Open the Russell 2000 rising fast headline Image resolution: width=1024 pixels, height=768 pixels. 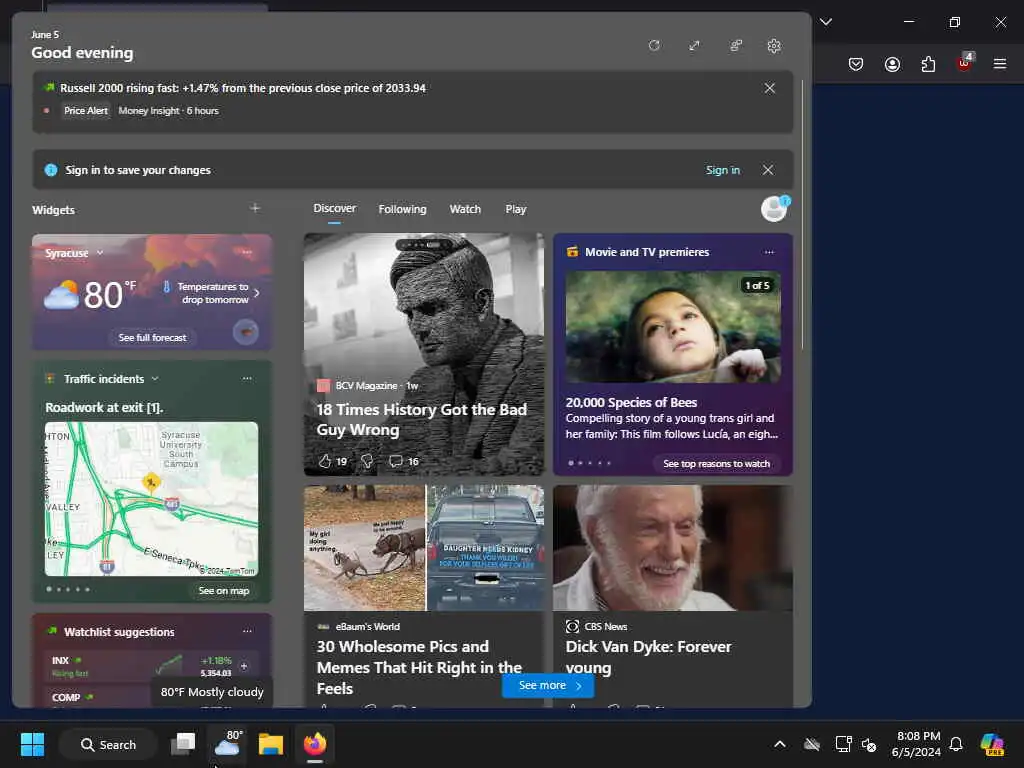pyautogui.click(x=243, y=88)
